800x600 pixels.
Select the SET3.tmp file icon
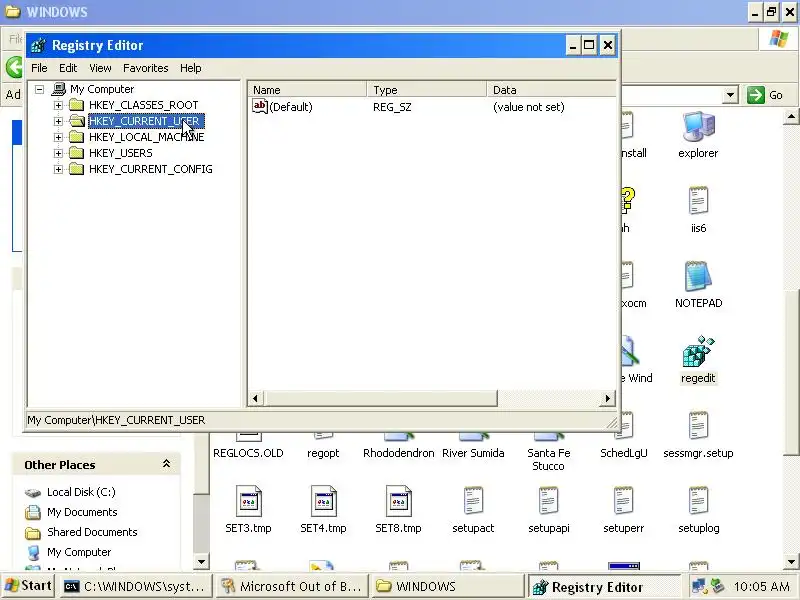(248, 501)
